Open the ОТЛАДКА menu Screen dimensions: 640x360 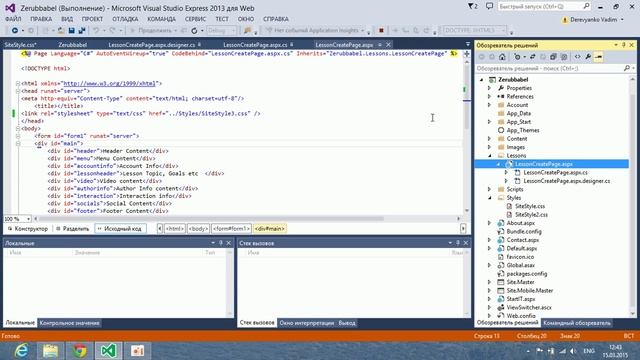click(125, 19)
